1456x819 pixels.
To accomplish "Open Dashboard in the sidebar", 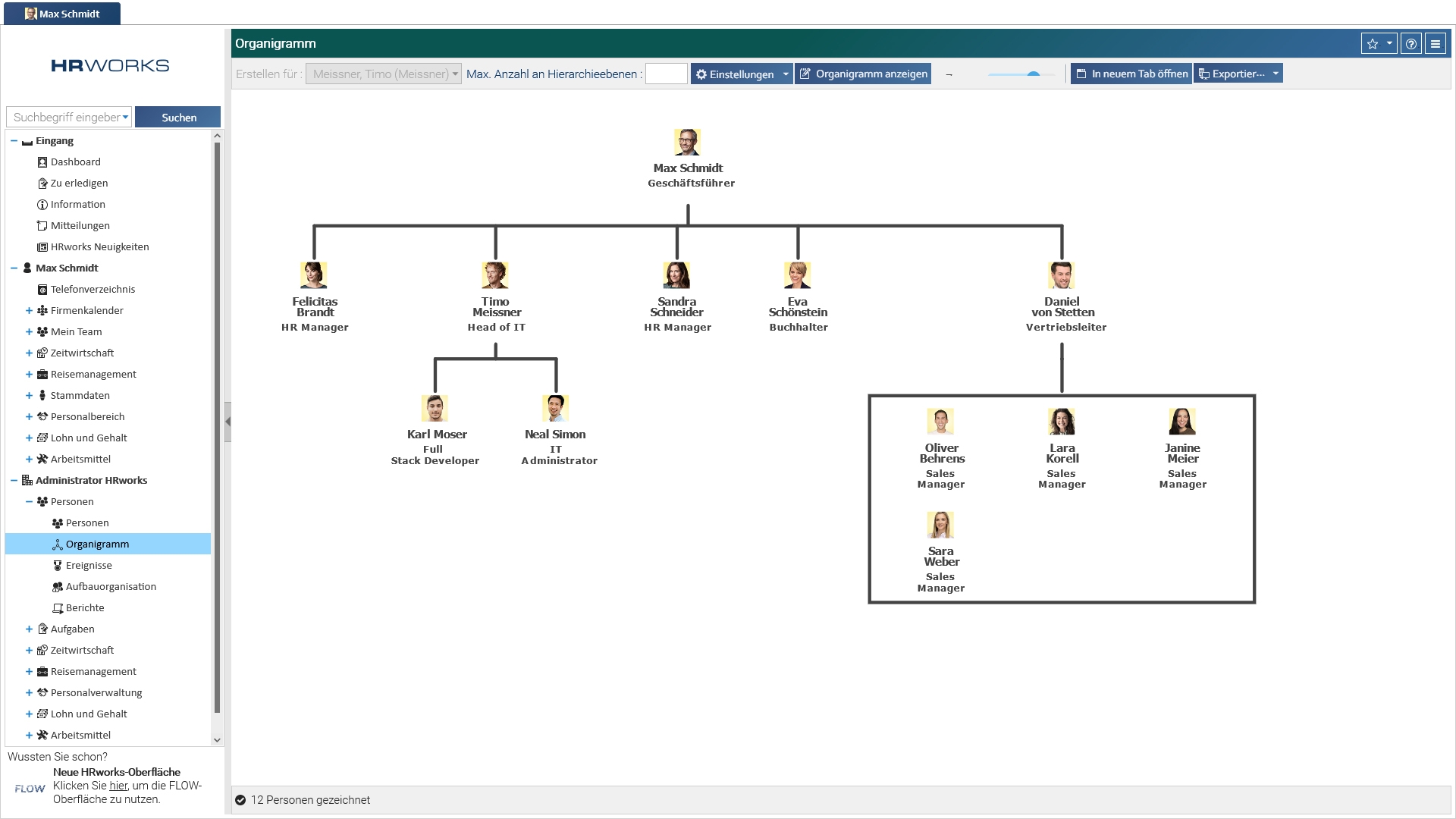I will click(x=75, y=162).
